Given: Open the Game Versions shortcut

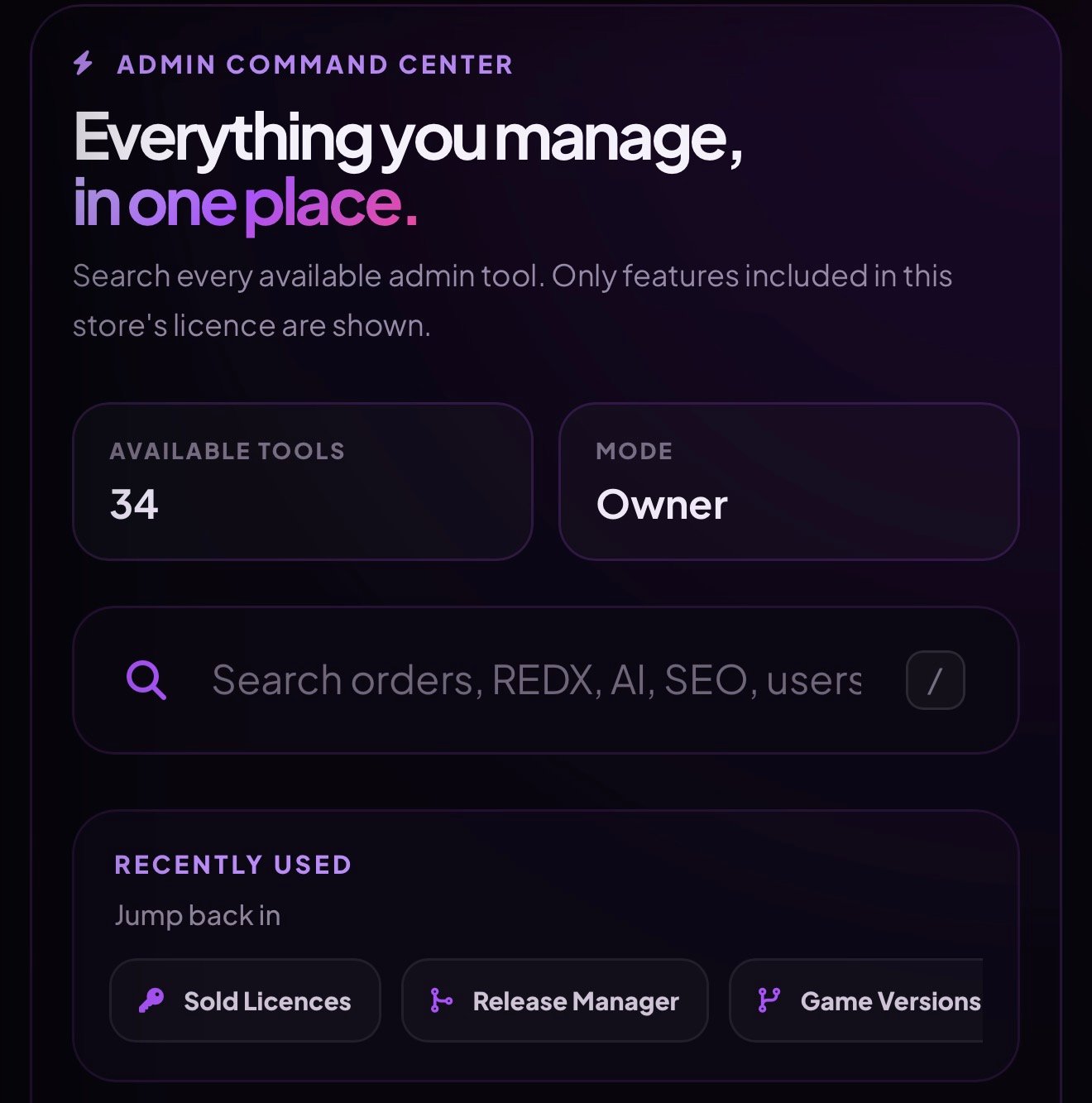Looking at the screenshot, I should point(856,1000).
